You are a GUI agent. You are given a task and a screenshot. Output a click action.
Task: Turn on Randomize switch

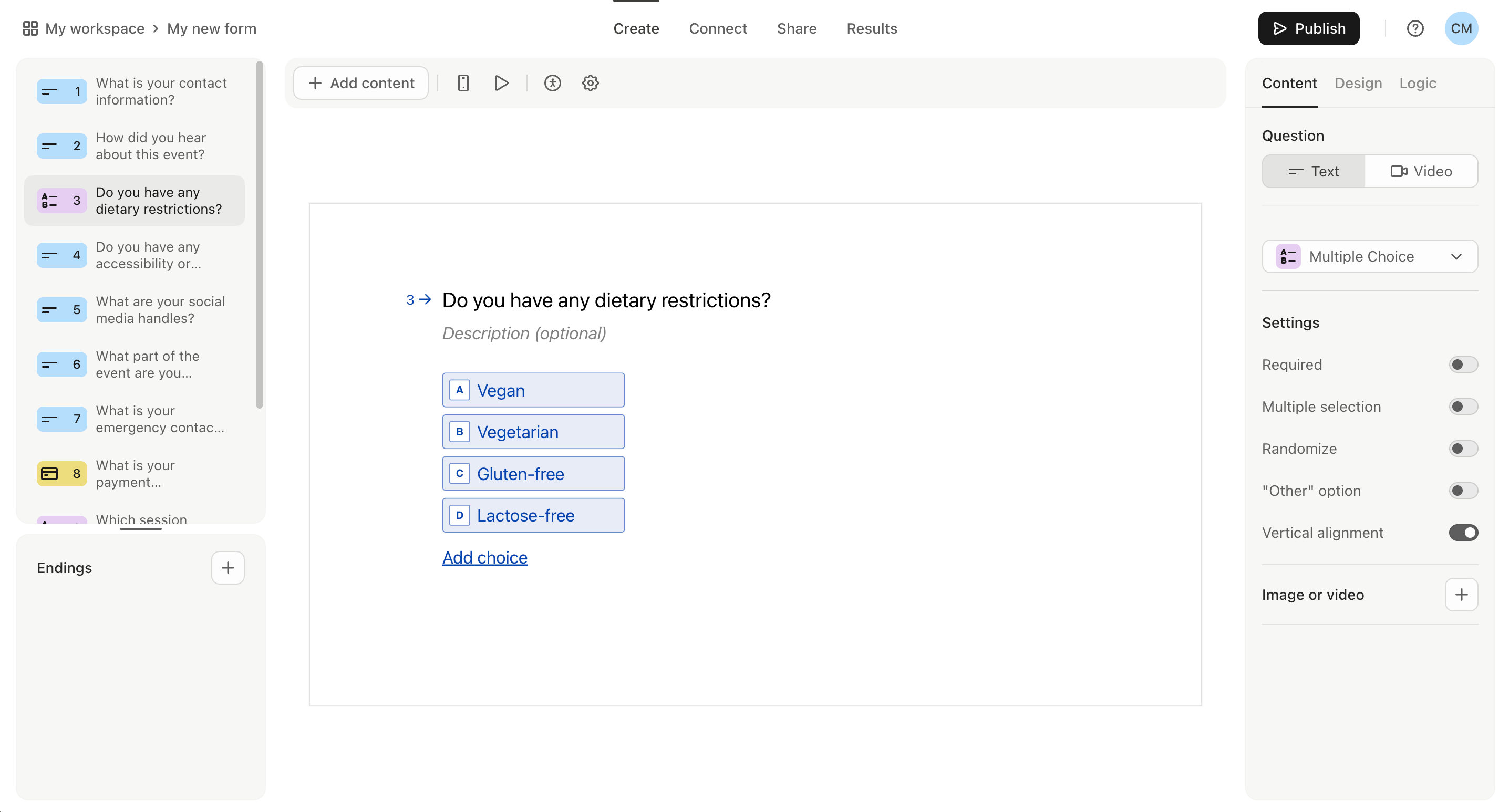pyautogui.click(x=1463, y=449)
